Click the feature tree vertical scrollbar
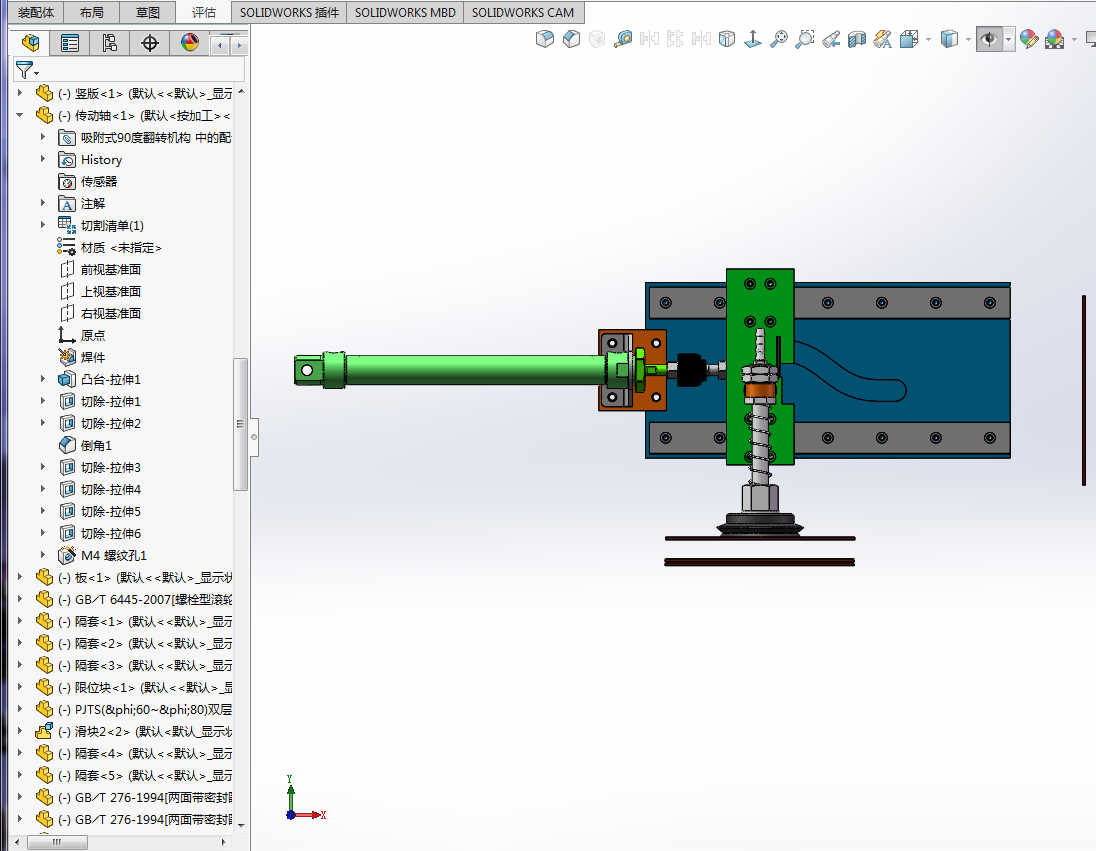1096x851 pixels. click(240, 424)
